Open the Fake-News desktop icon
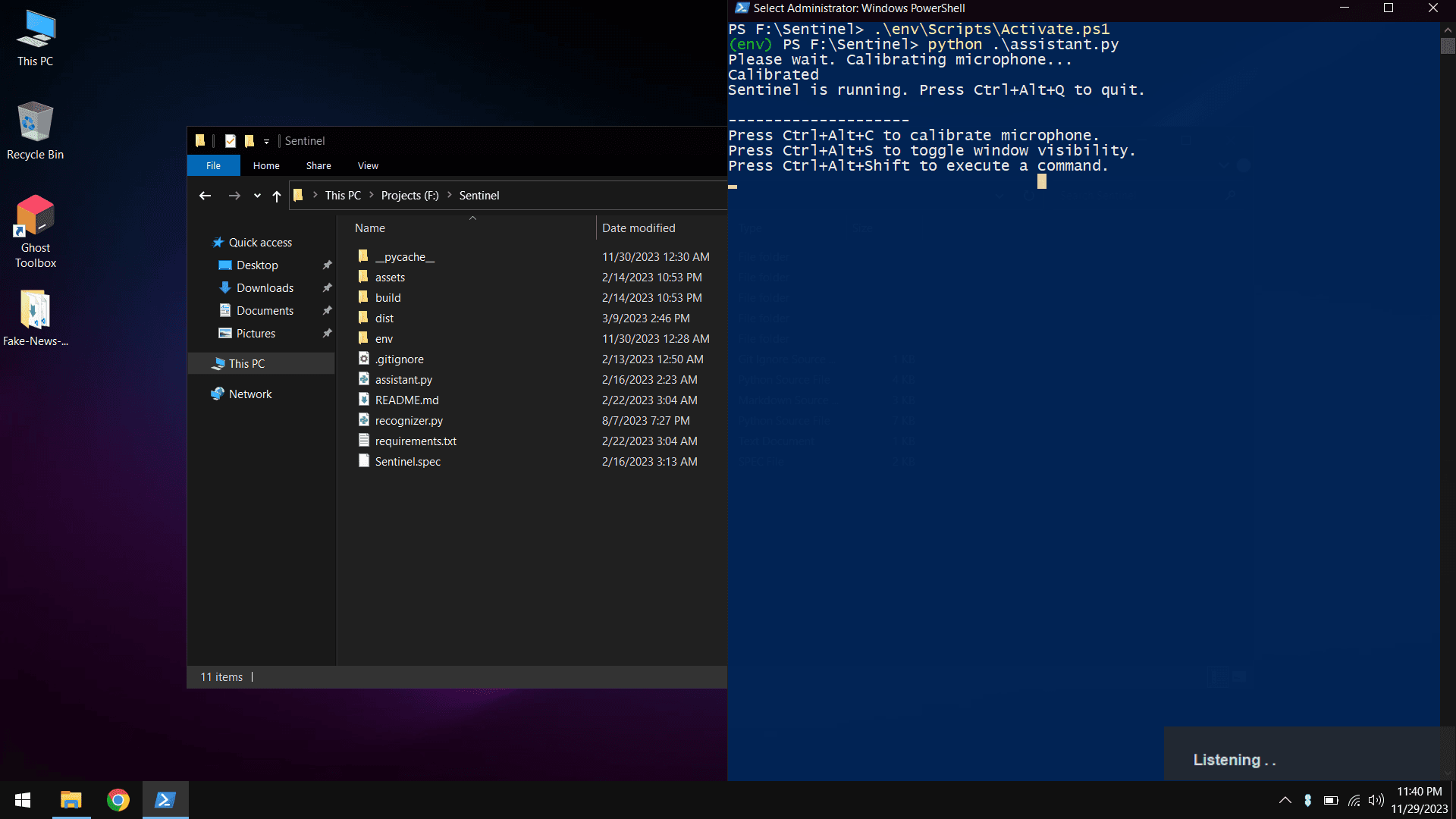Viewport: 1456px width, 819px height. coord(35,311)
